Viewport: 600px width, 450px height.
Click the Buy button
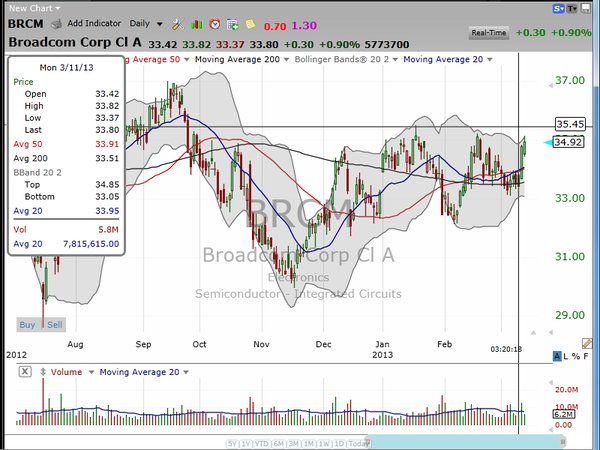pyautogui.click(x=27, y=325)
